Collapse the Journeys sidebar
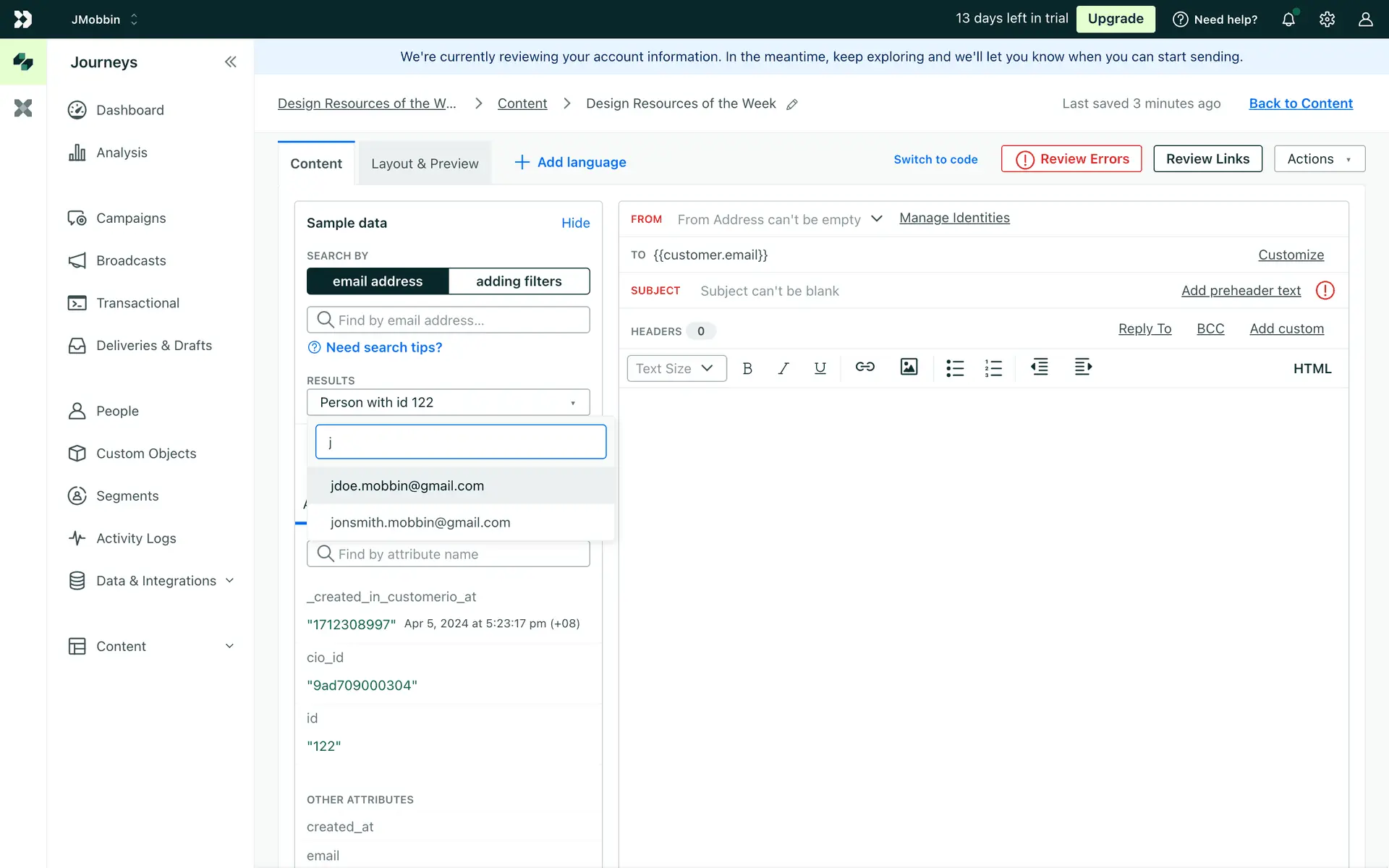The width and height of the screenshot is (1389, 868). (230, 62)
